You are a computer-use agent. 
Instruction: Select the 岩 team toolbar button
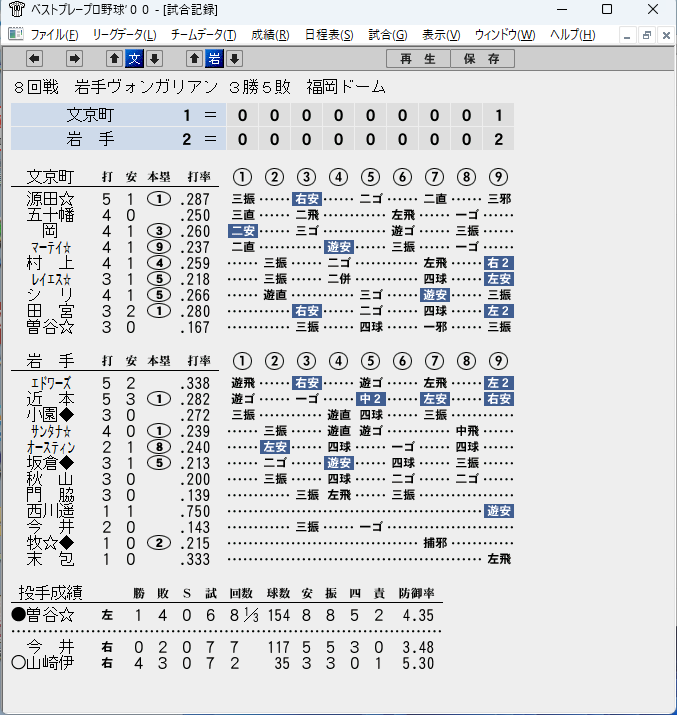214,58
